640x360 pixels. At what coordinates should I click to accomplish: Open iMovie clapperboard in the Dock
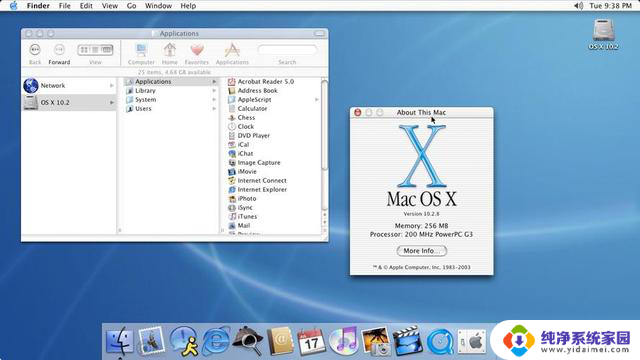[x=407, y=341]
